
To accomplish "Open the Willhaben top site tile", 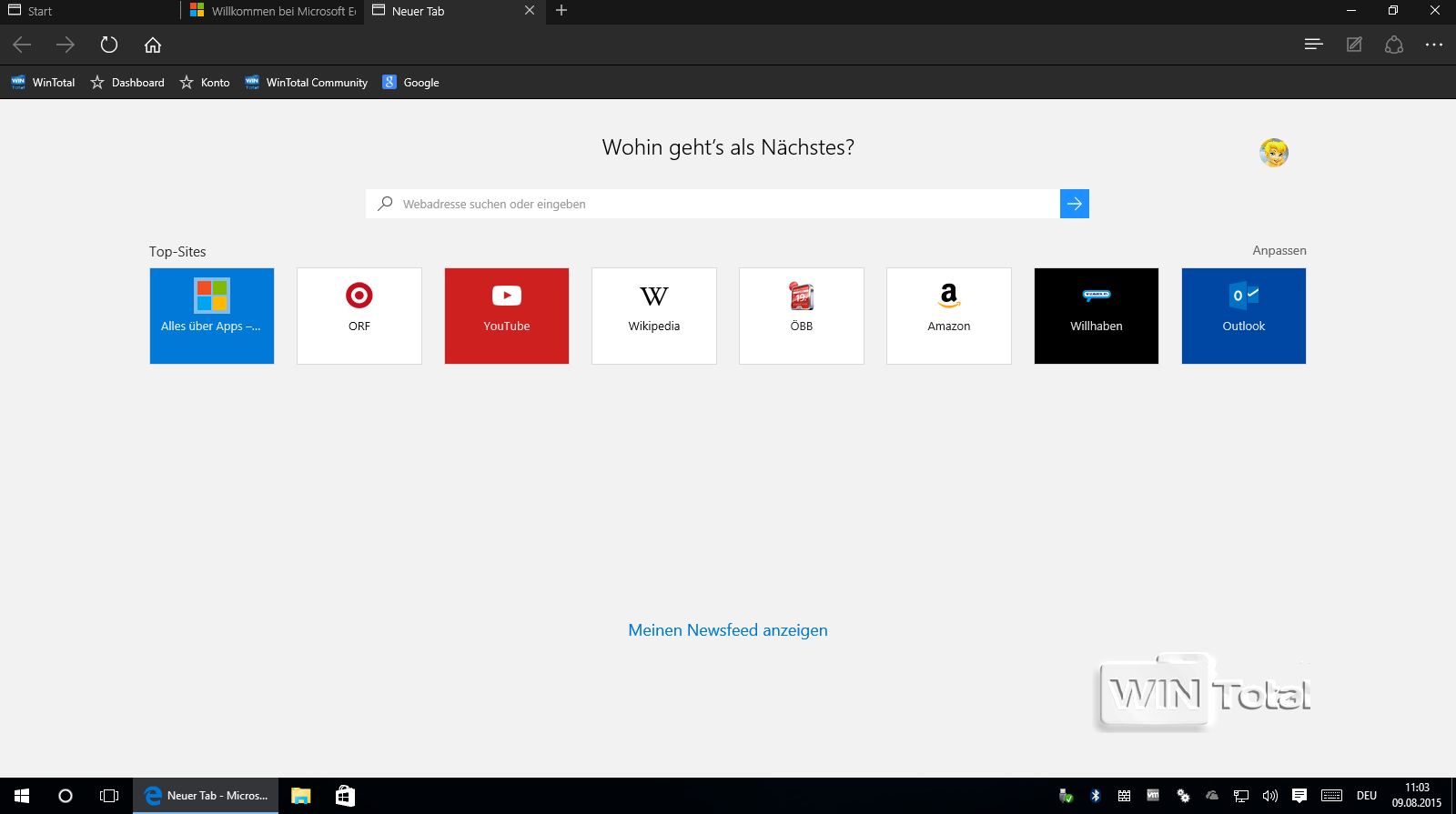I will (1097, 316).
